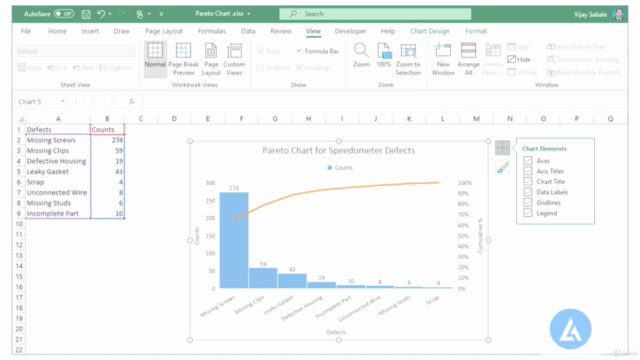Switch to Page Break Preview

(x=183, y=59)
